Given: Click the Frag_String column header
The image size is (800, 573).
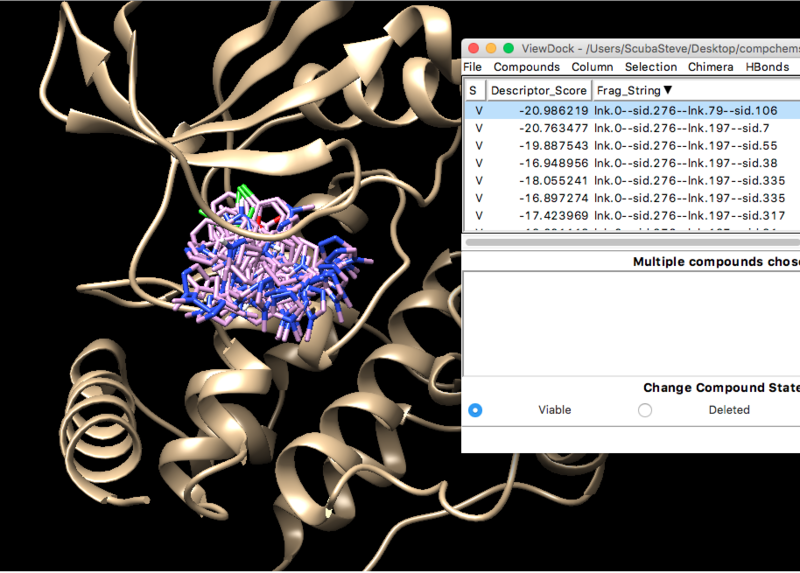Looking at the screenshot, I should (696, 90).
